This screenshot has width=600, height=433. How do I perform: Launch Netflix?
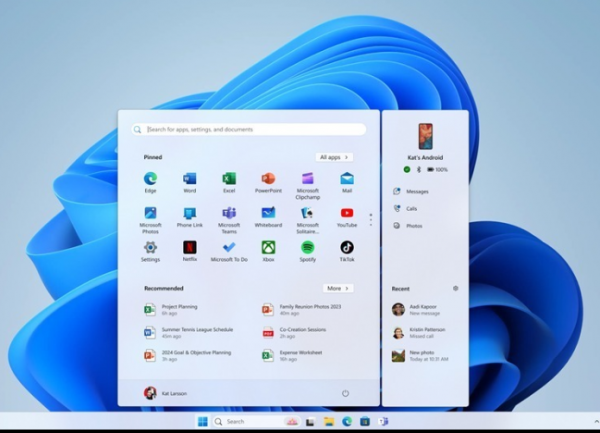pyautogui.click(x=190, y=251)
